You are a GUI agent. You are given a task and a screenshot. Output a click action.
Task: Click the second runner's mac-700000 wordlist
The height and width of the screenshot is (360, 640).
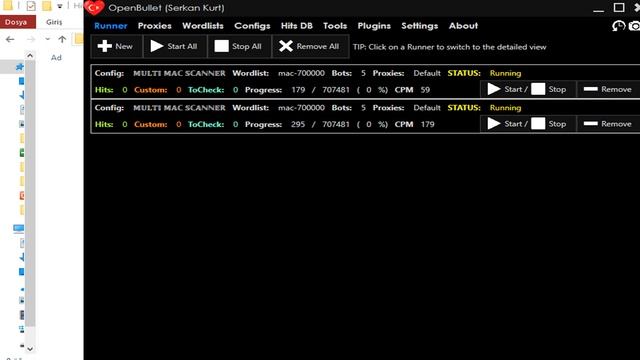pos(301,108)
